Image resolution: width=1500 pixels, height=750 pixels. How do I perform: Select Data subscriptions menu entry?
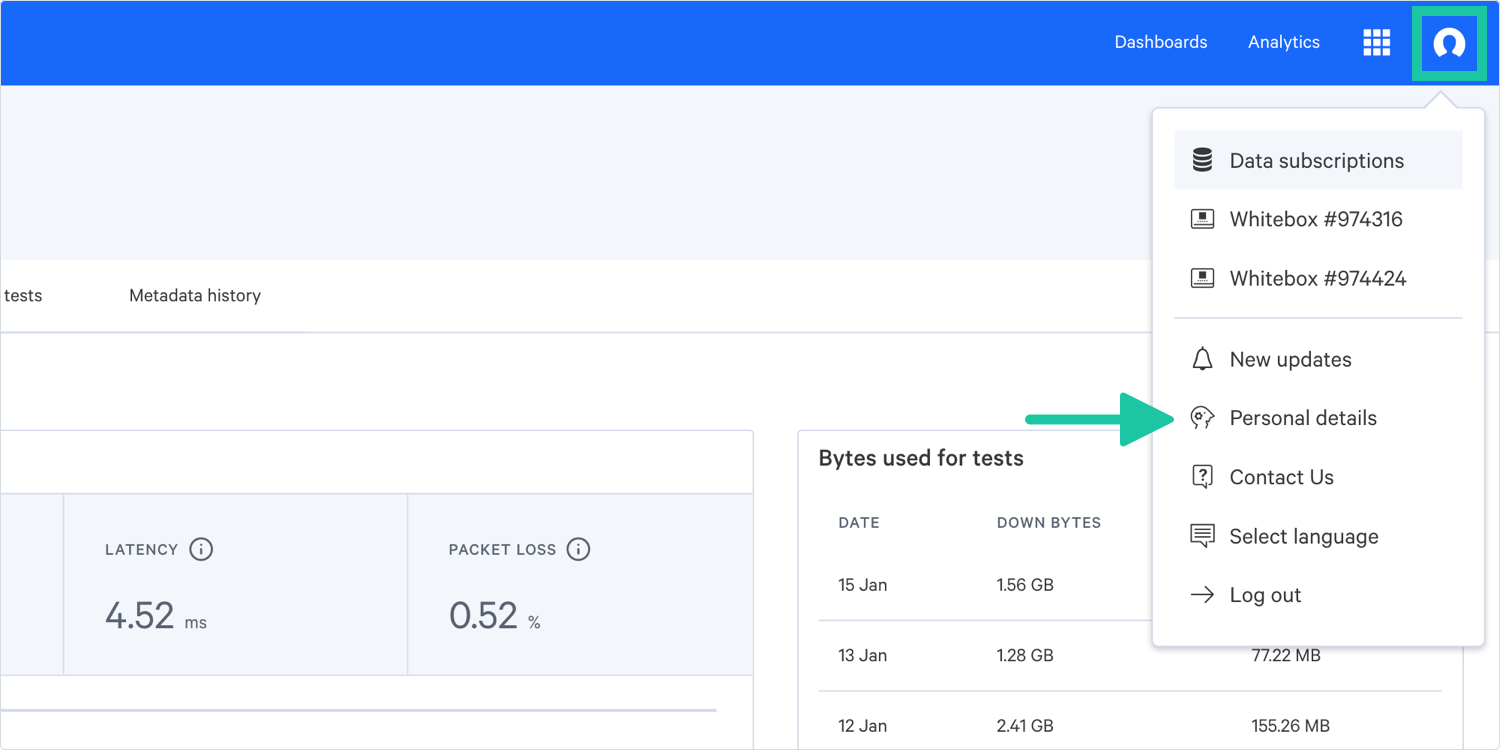click(x=1316, y=161)
